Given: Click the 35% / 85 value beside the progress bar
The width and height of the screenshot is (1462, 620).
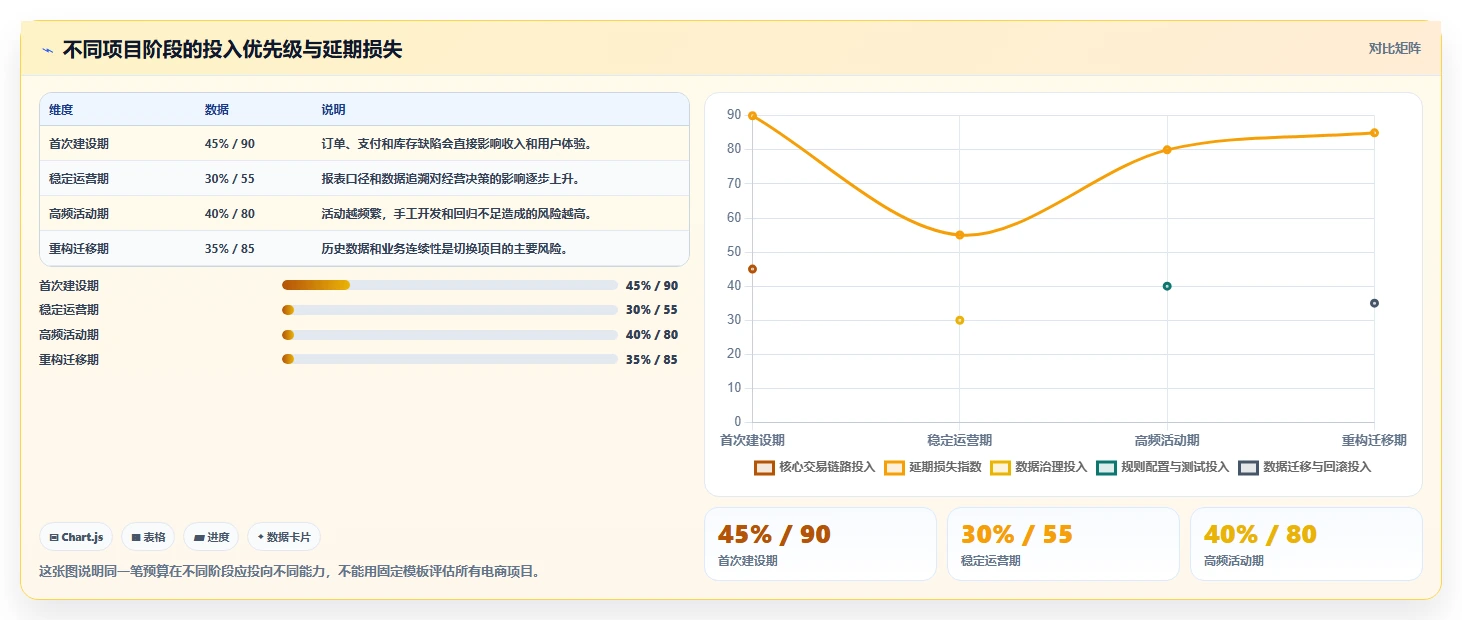Looking at the screenshot, I should point(652,360).
